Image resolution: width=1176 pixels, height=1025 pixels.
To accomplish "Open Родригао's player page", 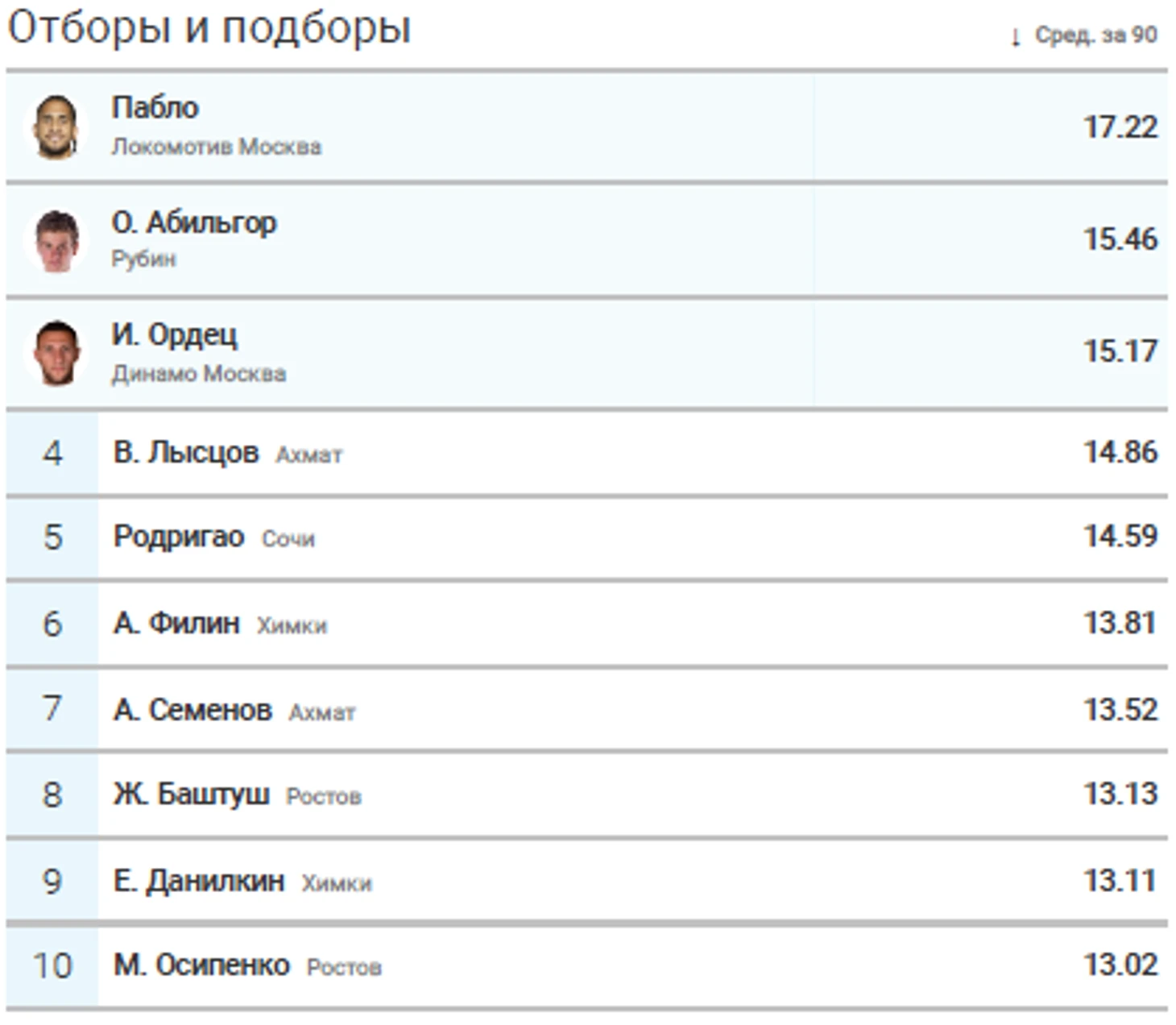I will [x=178, y=536].
